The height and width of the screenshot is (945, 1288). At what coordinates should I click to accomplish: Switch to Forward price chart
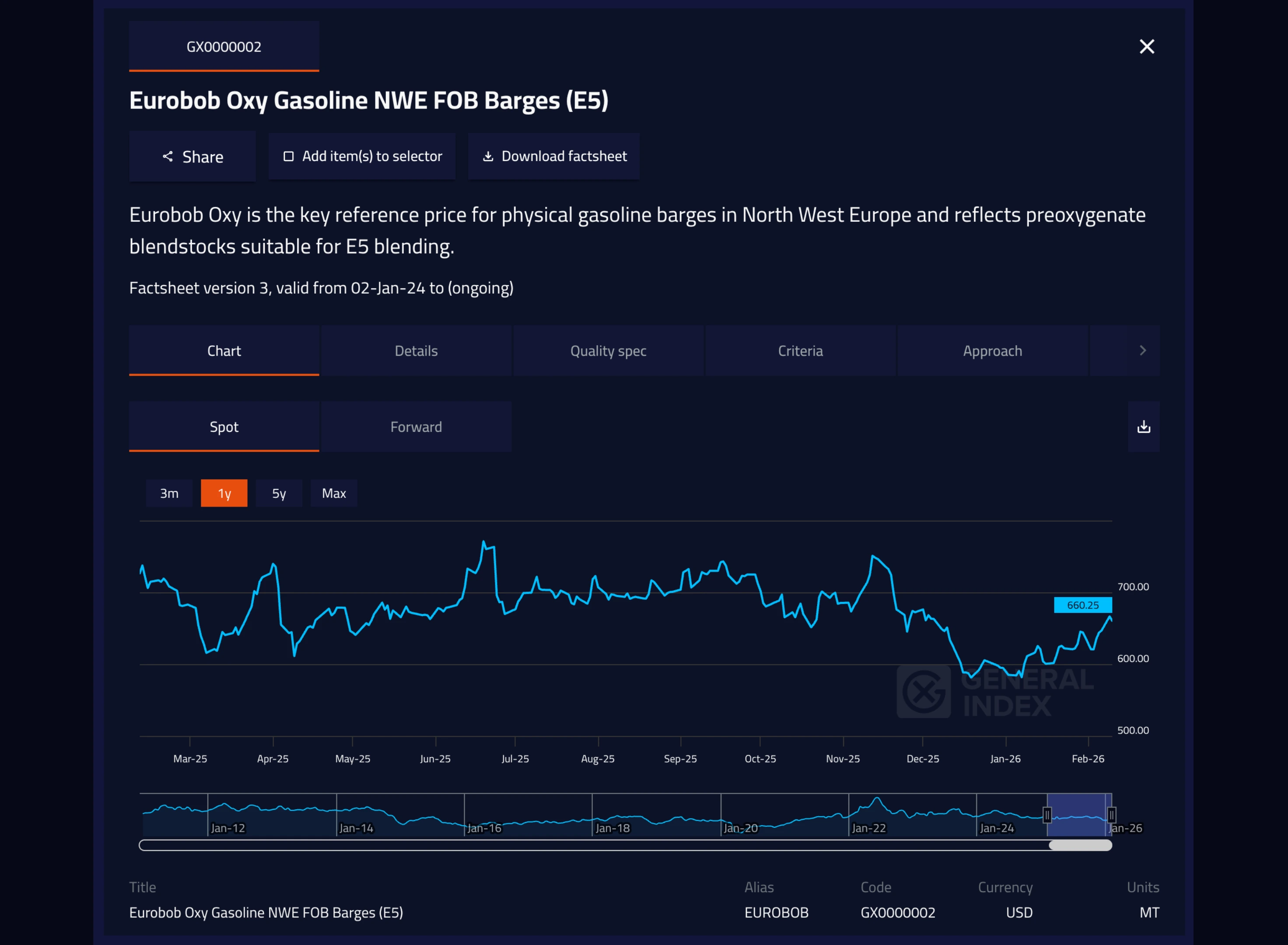pyautogui.click(x=416, y=427)
